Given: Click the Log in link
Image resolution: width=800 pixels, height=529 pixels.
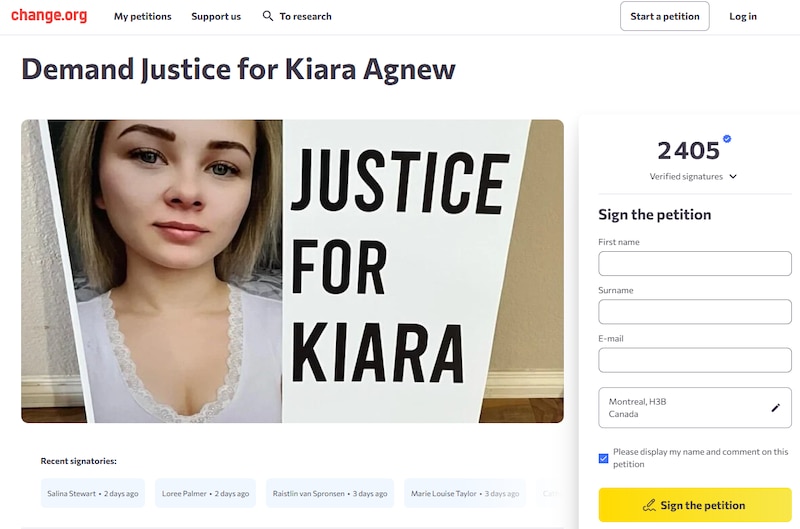Looking at the screenshot, I should 743,16.
